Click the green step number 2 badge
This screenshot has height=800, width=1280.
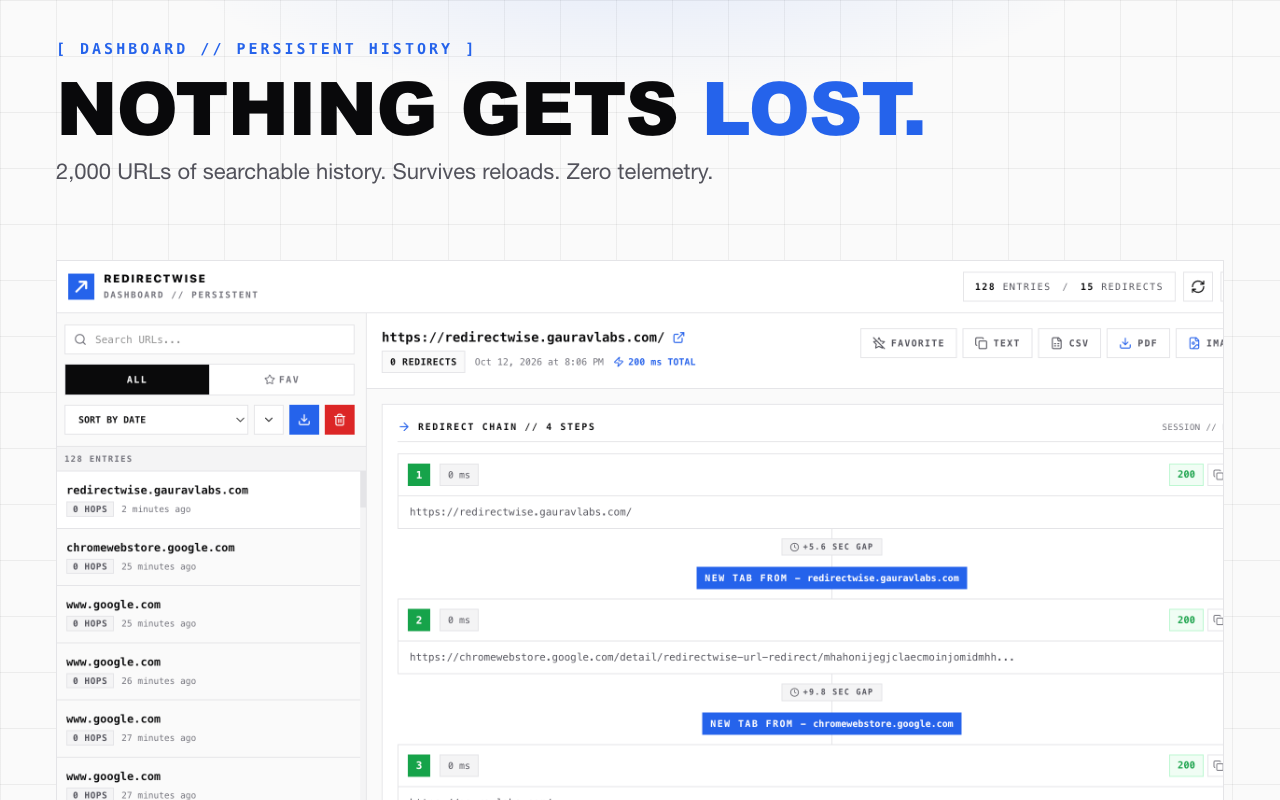click(x=419, y=620)
